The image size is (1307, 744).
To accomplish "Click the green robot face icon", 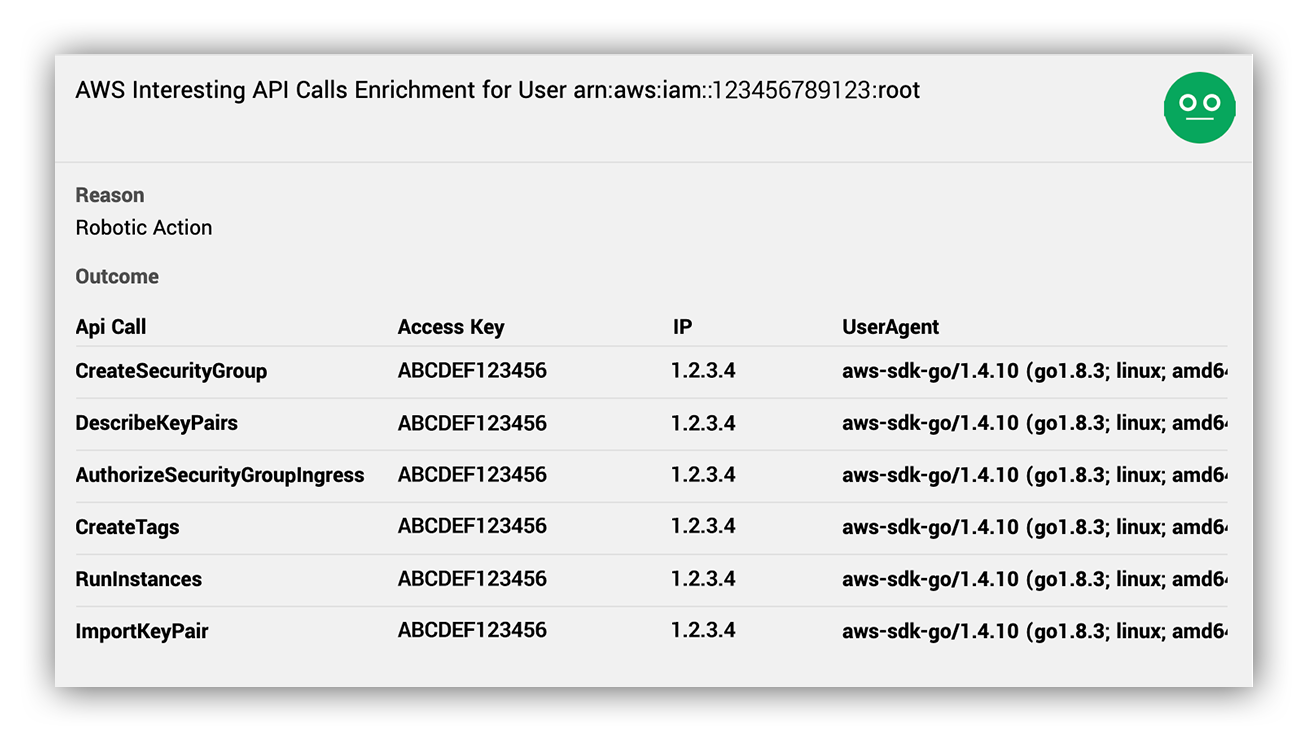I will [x=1199, y=107].
